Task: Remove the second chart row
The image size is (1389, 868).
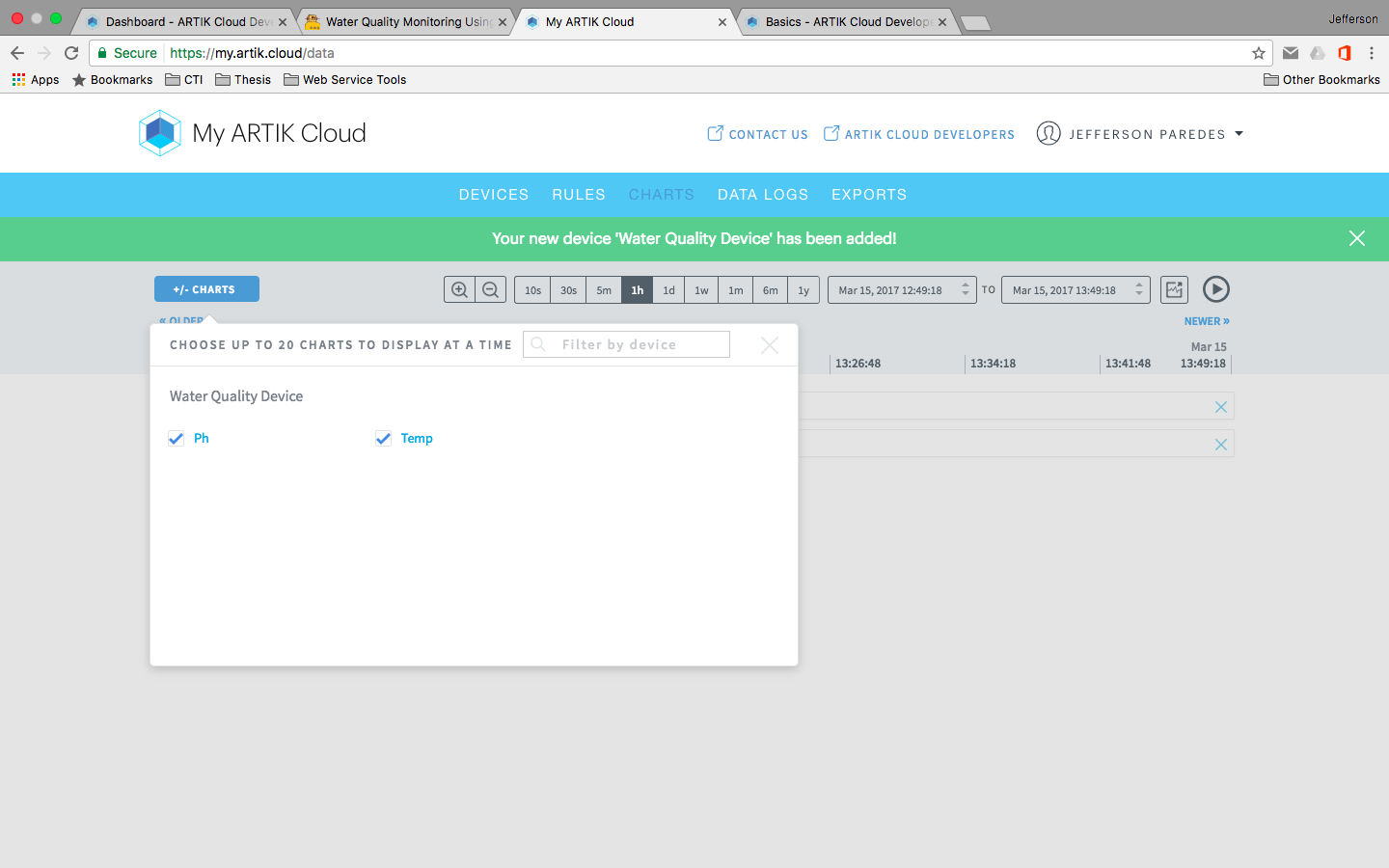Action: [1221, 445]
